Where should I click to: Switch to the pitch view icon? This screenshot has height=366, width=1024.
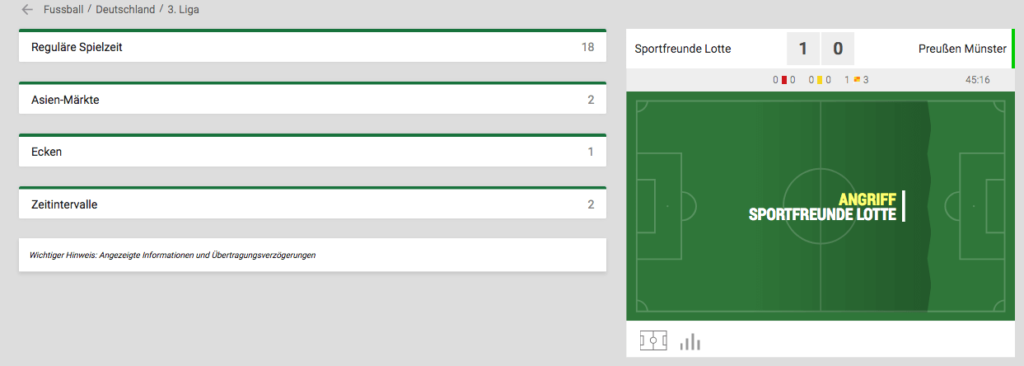[653, 341]
